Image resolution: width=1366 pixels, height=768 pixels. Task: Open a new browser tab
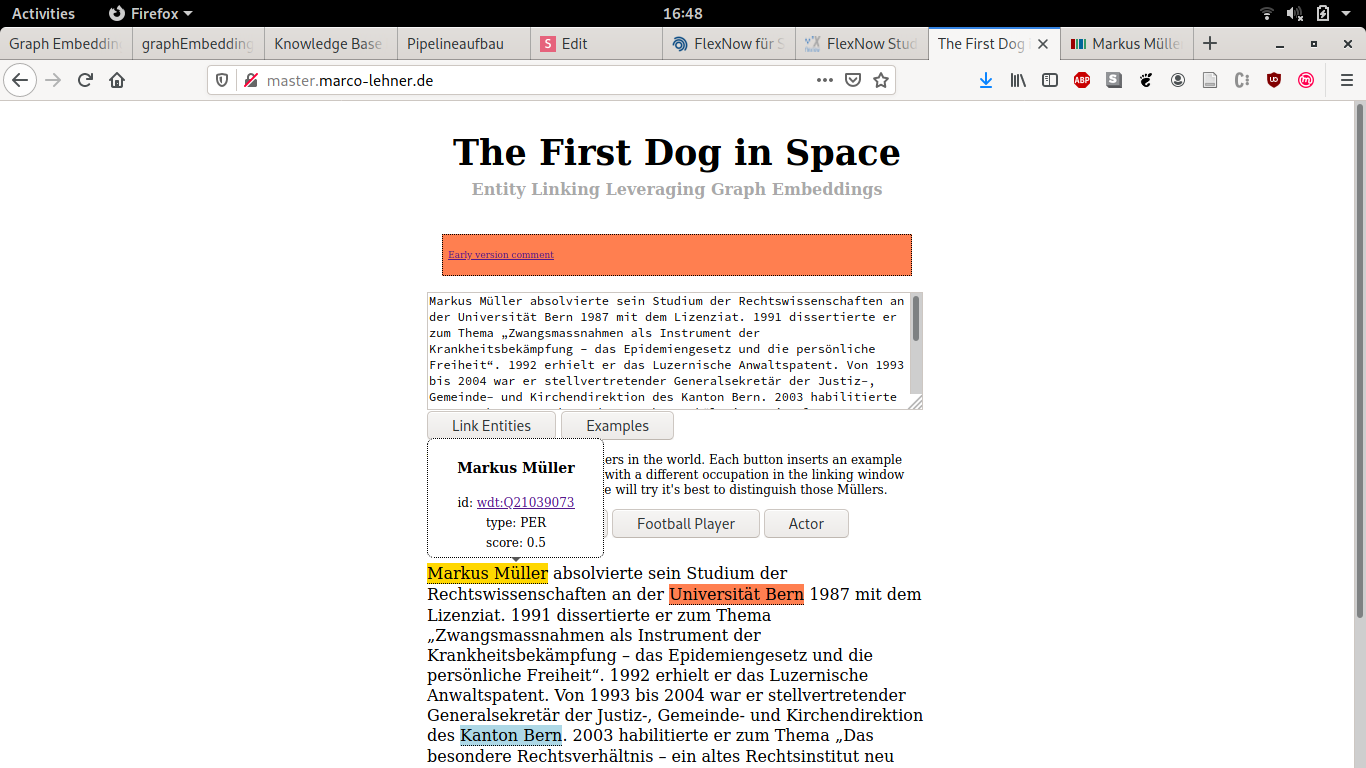[x=1210, y=43]
